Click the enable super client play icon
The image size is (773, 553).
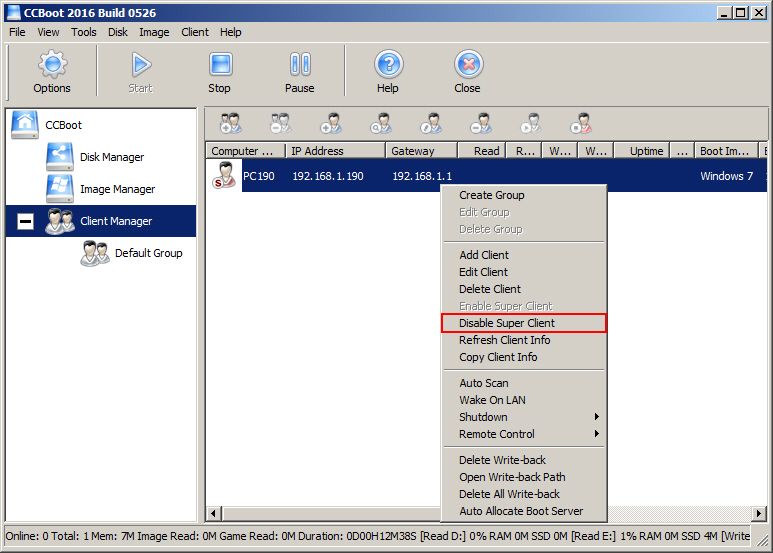(x=531, y=124)
